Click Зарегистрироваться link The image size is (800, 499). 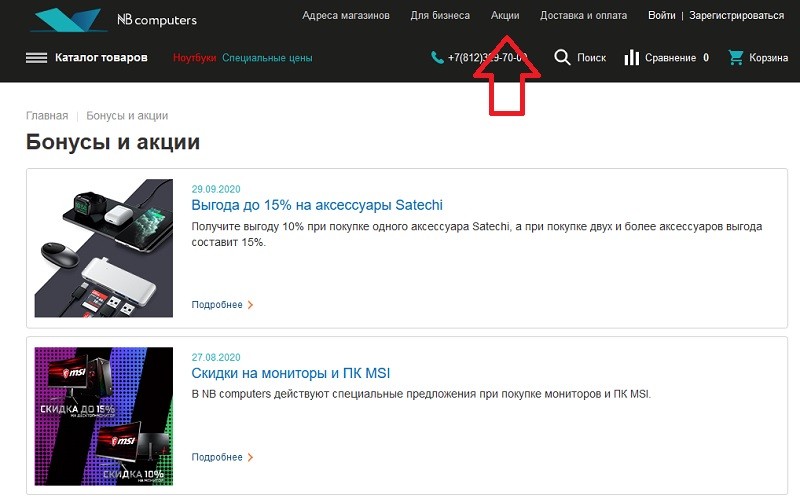coord(736,16)
